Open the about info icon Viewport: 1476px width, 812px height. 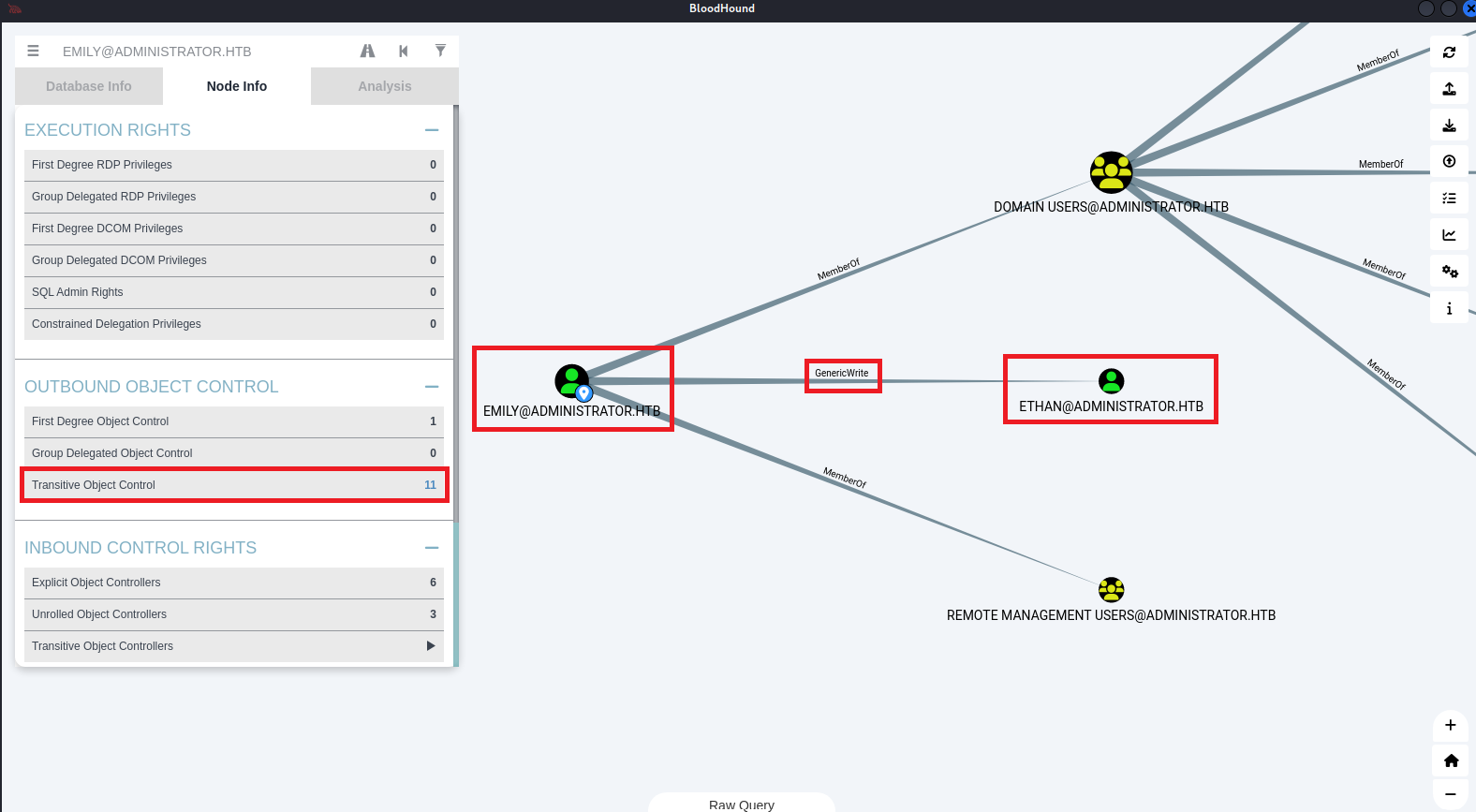point(1449,308)
